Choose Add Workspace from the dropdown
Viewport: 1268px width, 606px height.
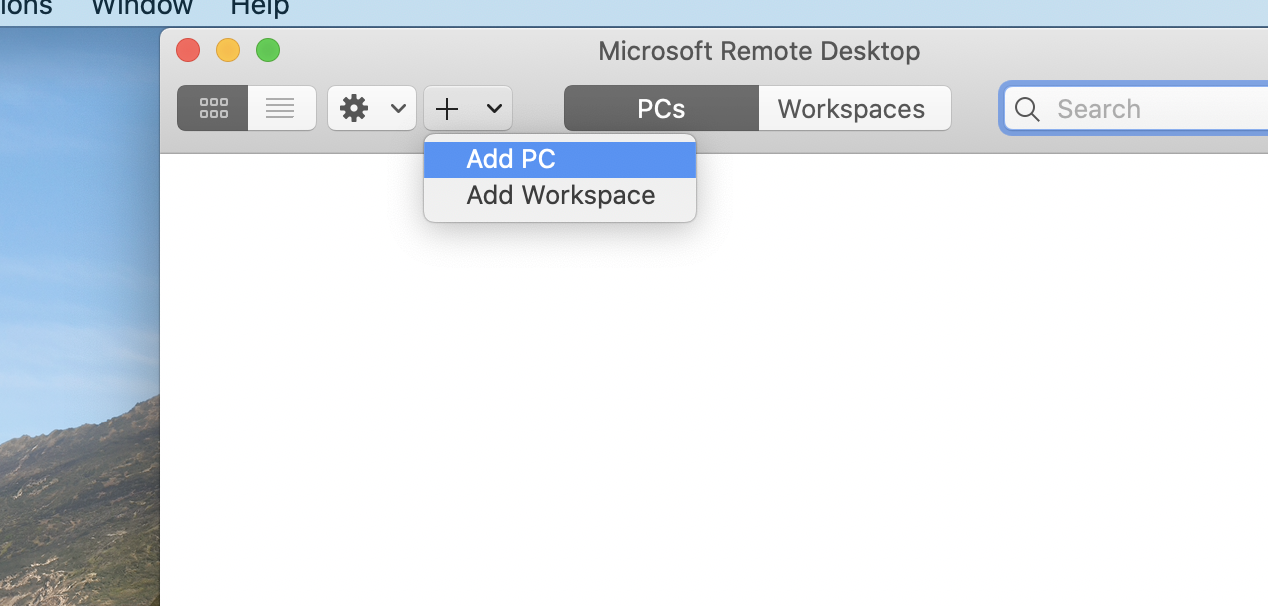560,195
